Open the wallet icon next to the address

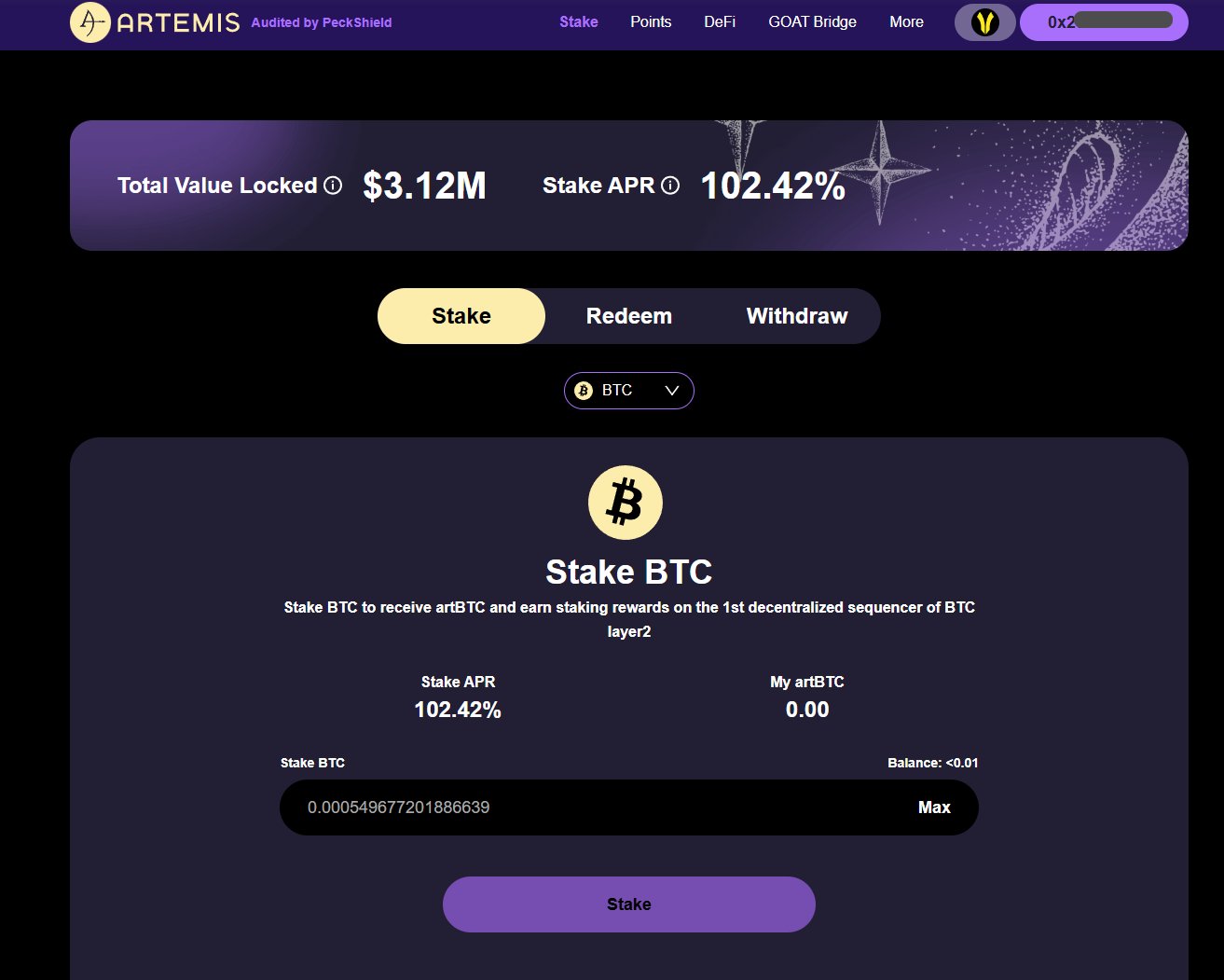coord(984,21)
